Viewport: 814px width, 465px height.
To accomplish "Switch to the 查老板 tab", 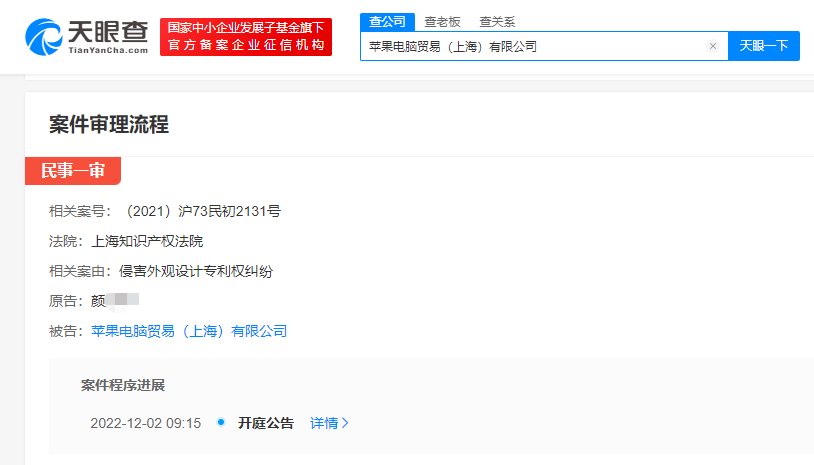I will 442,22.
